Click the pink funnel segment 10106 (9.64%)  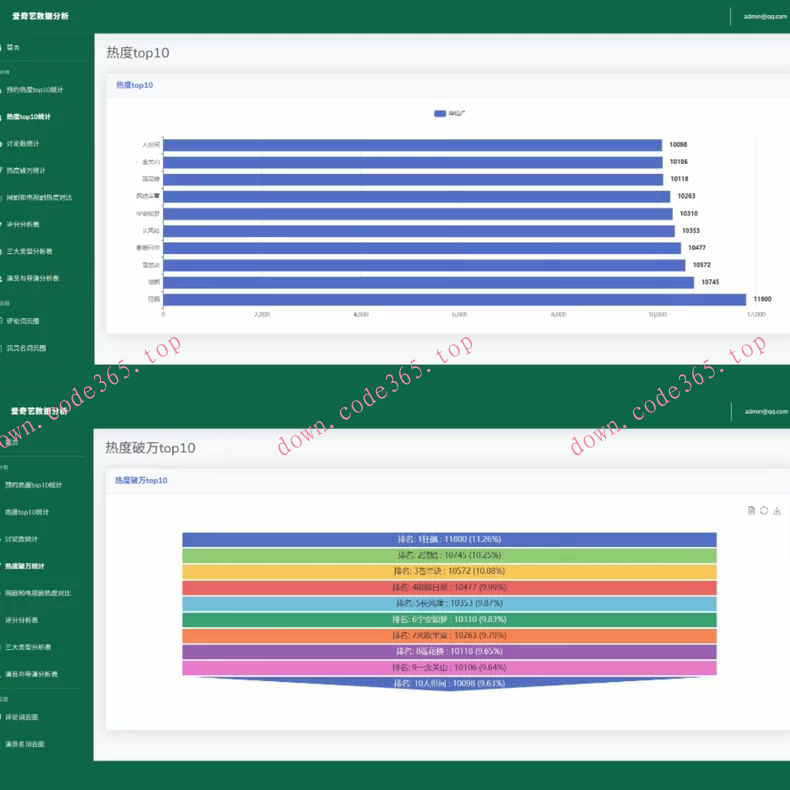[x=449, y=668]
